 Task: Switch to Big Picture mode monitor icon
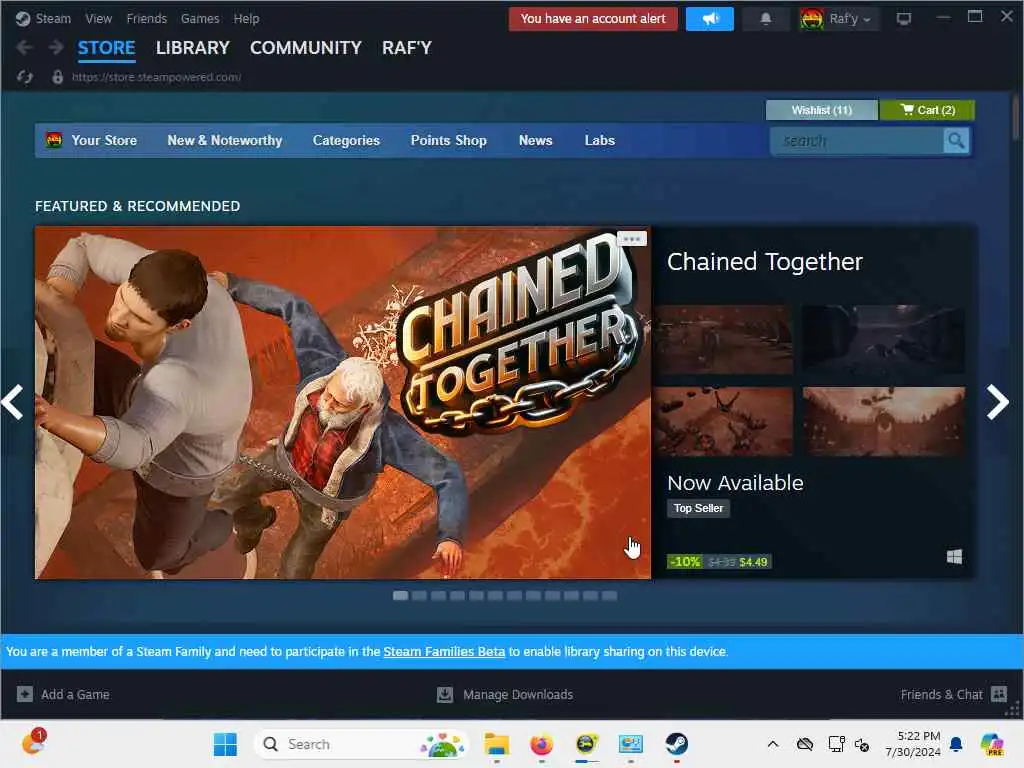click(904, 19)
